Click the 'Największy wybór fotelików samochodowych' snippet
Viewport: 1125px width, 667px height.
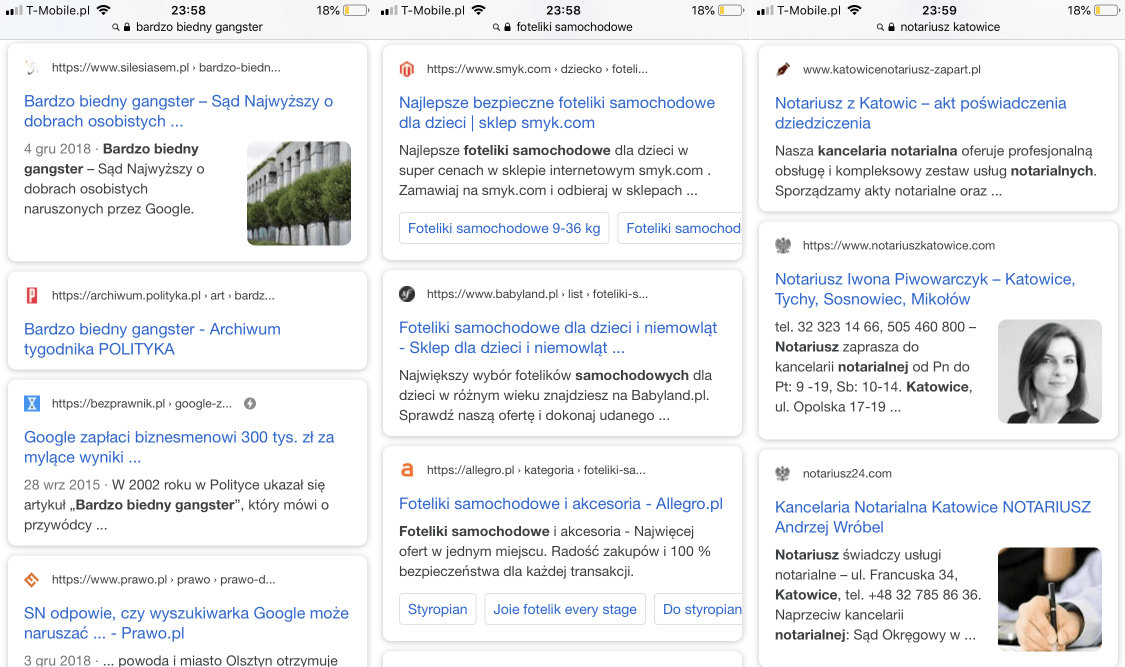pyautogui.click(x=555, y=395)
